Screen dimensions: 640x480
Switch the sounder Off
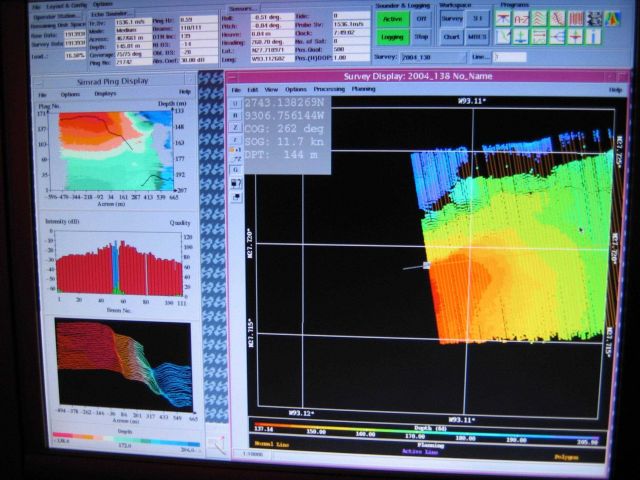[x=421, y=19]
